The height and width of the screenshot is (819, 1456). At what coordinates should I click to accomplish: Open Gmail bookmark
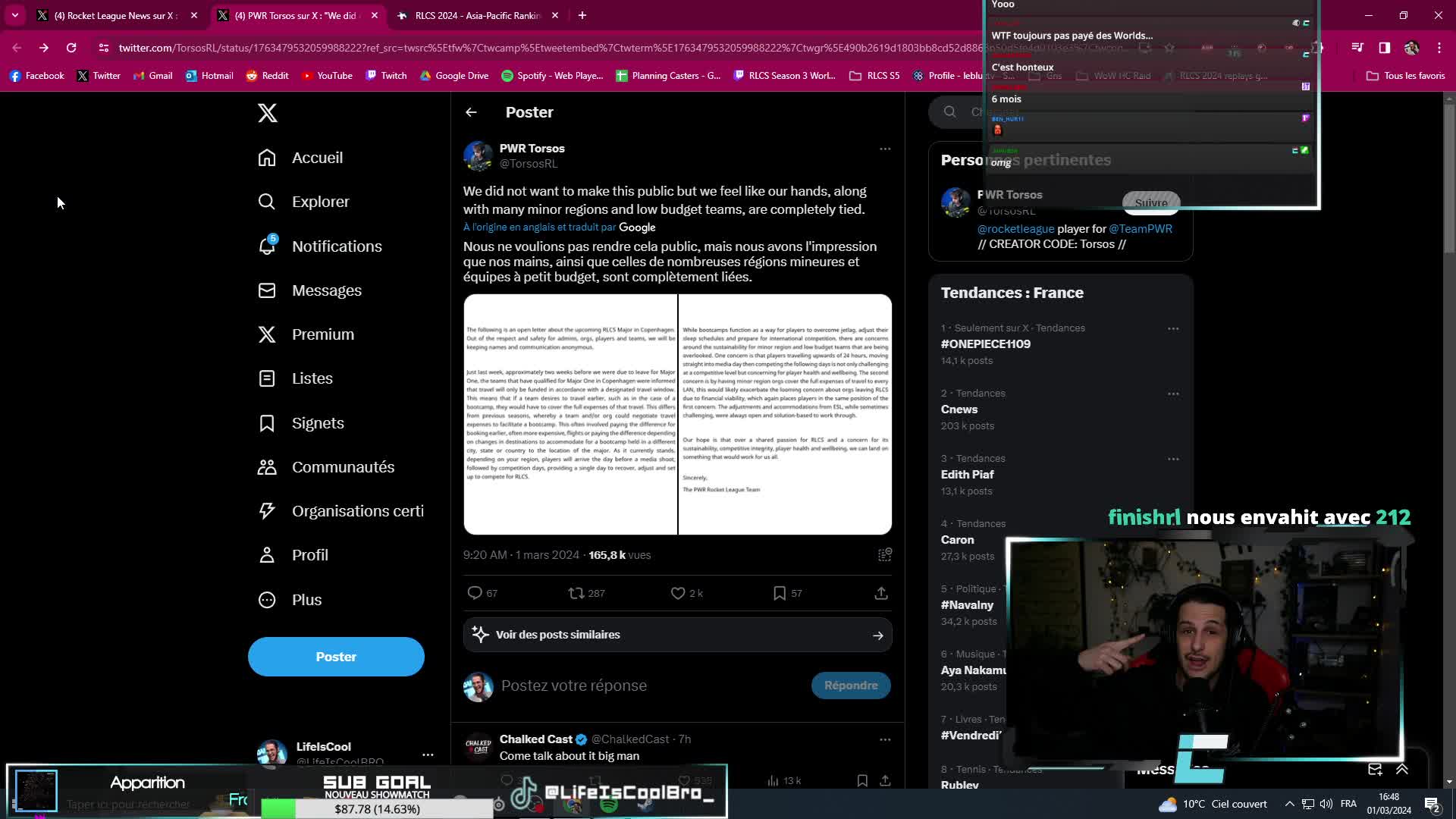pos(152,76)
